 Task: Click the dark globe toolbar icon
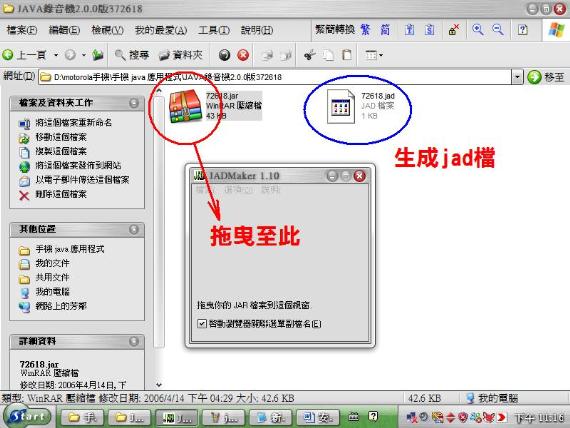[x=225, y=55]
